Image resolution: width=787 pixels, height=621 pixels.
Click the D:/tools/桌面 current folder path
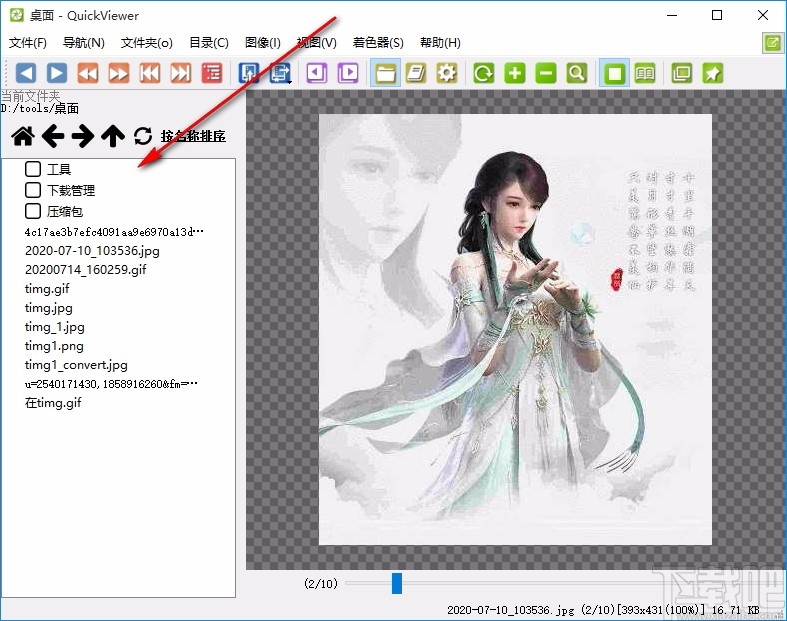[40, 108]
